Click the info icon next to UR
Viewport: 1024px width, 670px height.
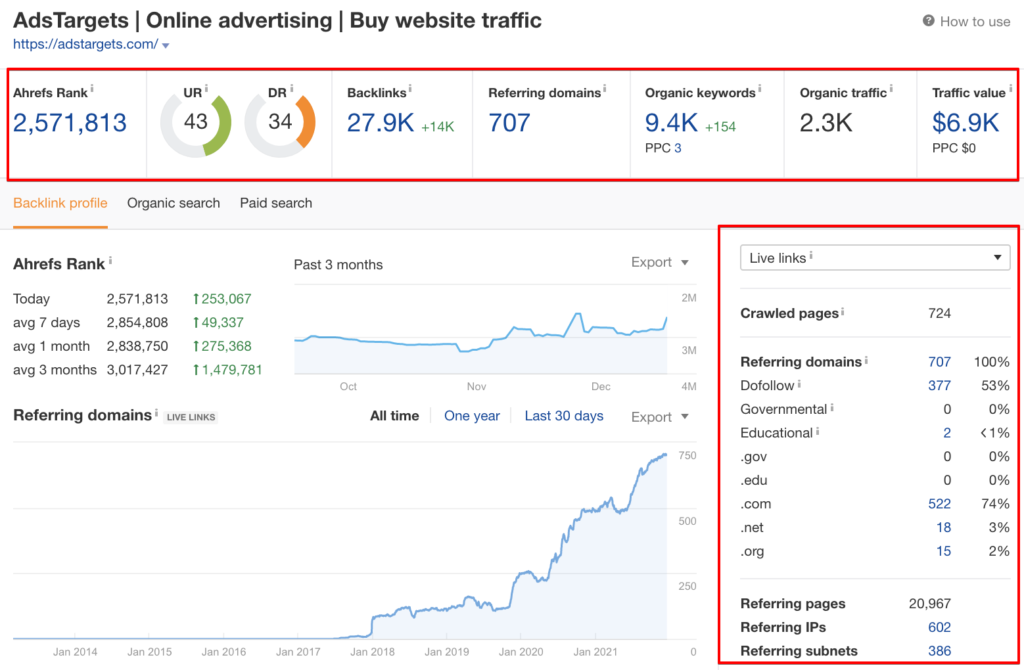pyautogui.click(x=206, y=88)
